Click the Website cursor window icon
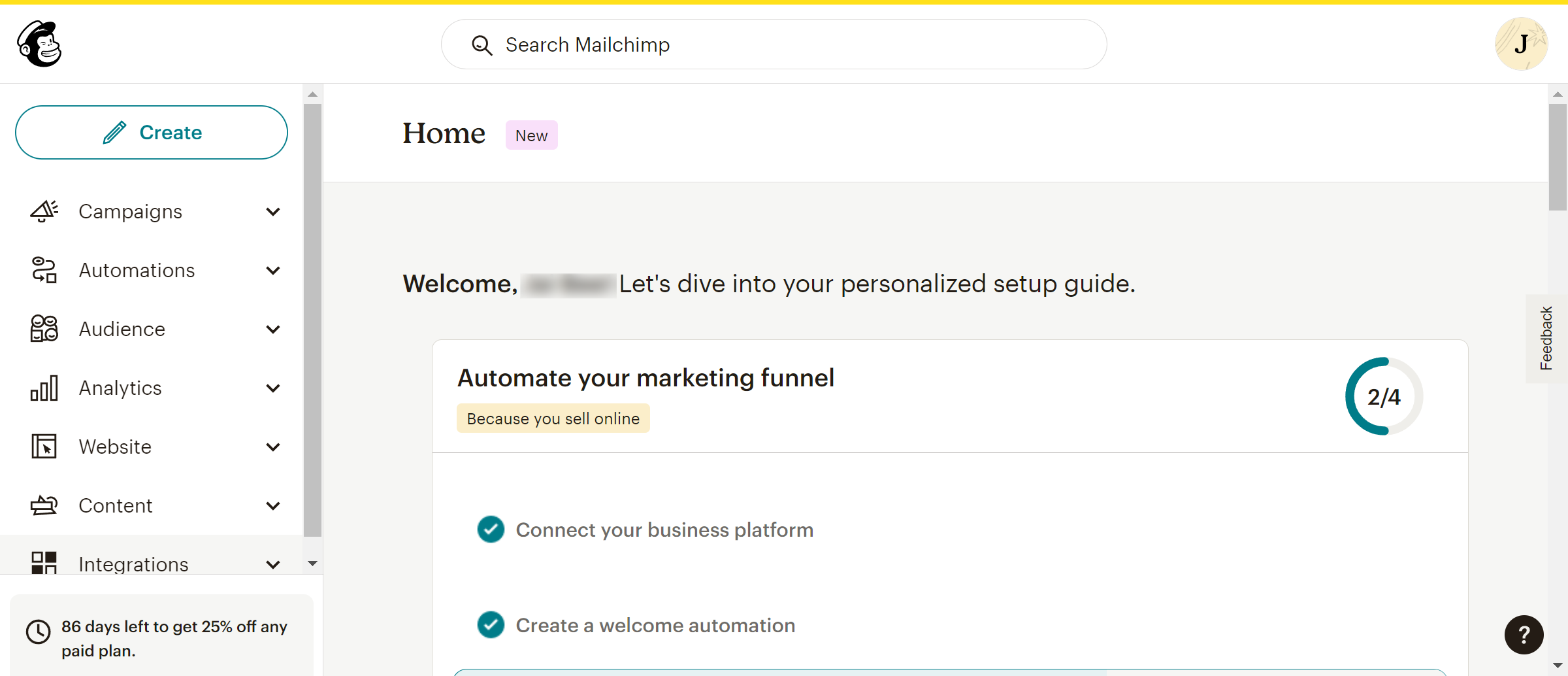 click(44, 447)
